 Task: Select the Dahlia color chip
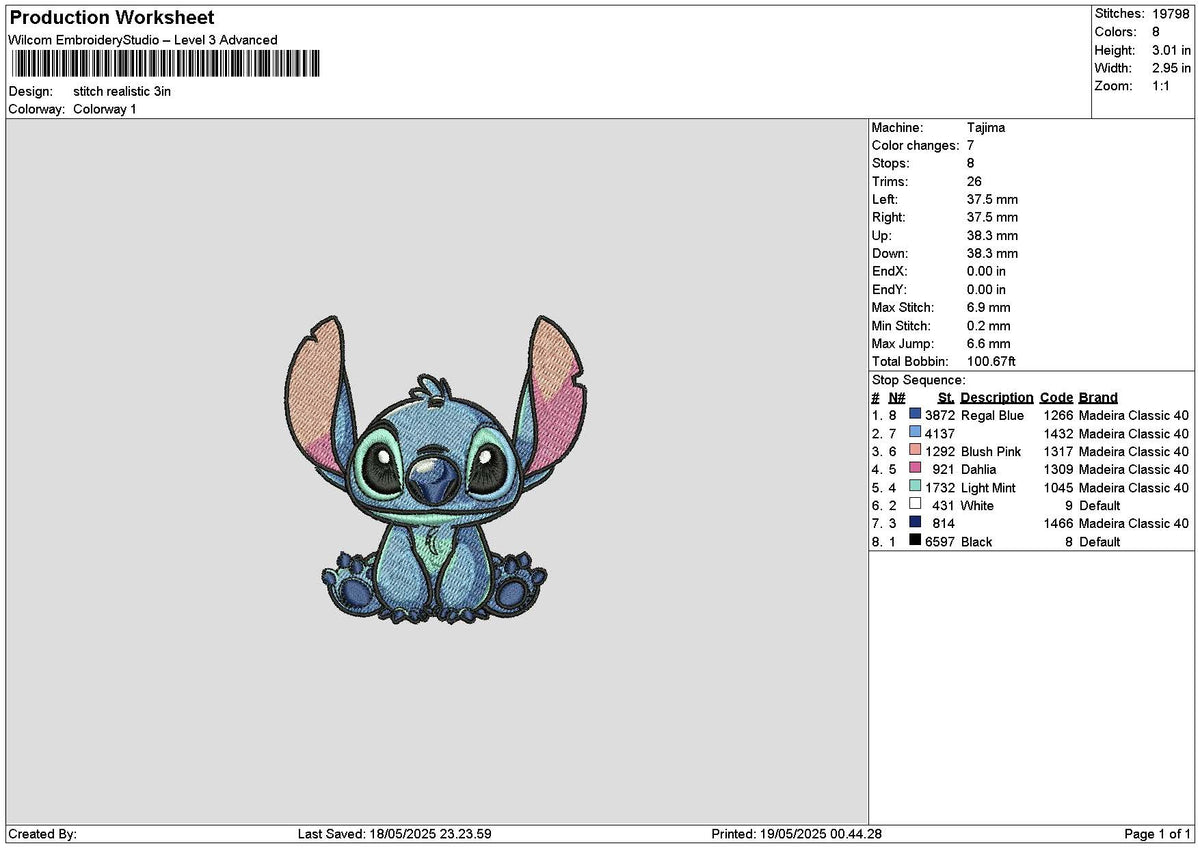(x=914, y=469)
